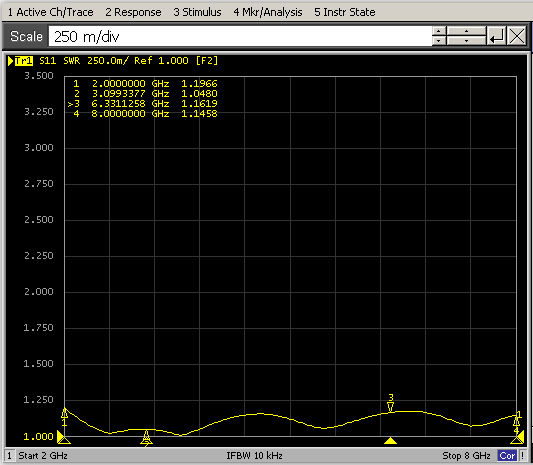Screen dimensions: 533x465
Task: Select active marker 3 row at 6.3311258 GHz
Action: pyautogui.click(x=142, y=104)
